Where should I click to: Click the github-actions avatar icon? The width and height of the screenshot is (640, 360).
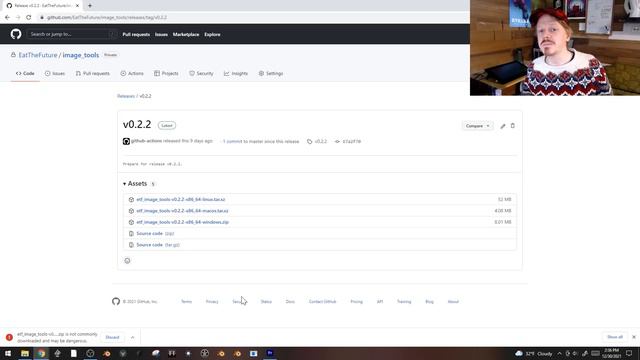pyautogui.click(x=126, y=141)
